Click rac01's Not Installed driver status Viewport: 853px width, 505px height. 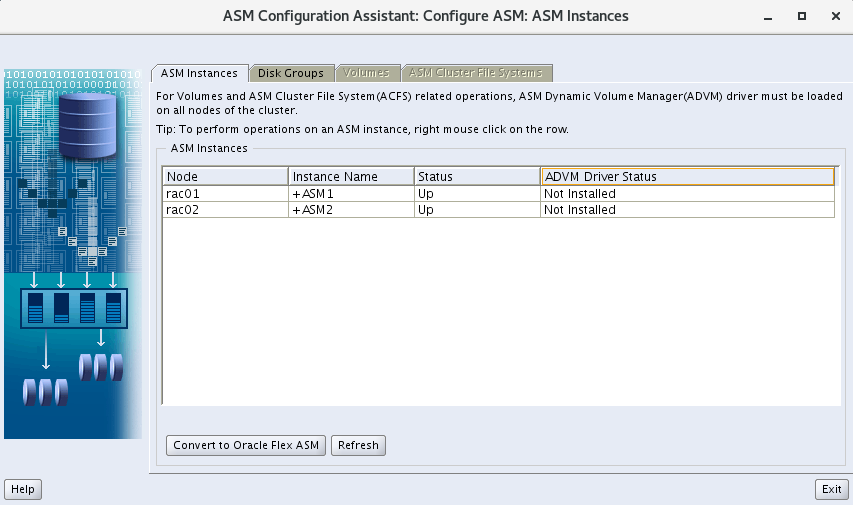tap(687, 194)
